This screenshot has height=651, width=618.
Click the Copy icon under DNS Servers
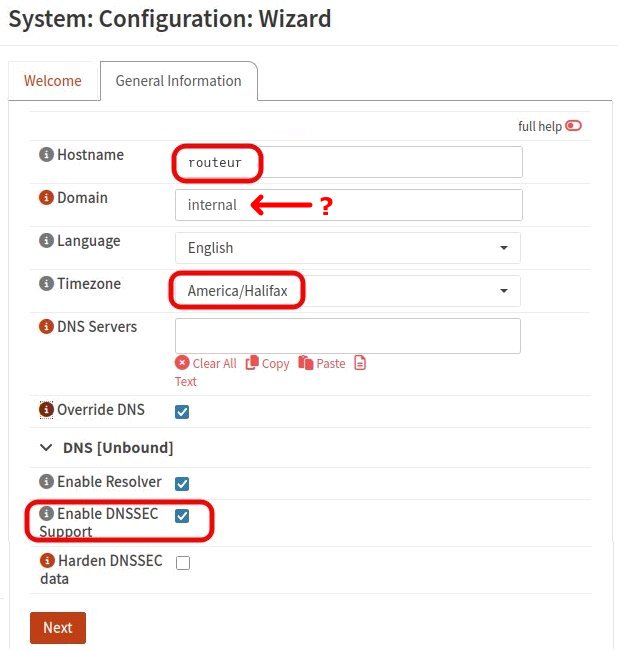[252, 363]
